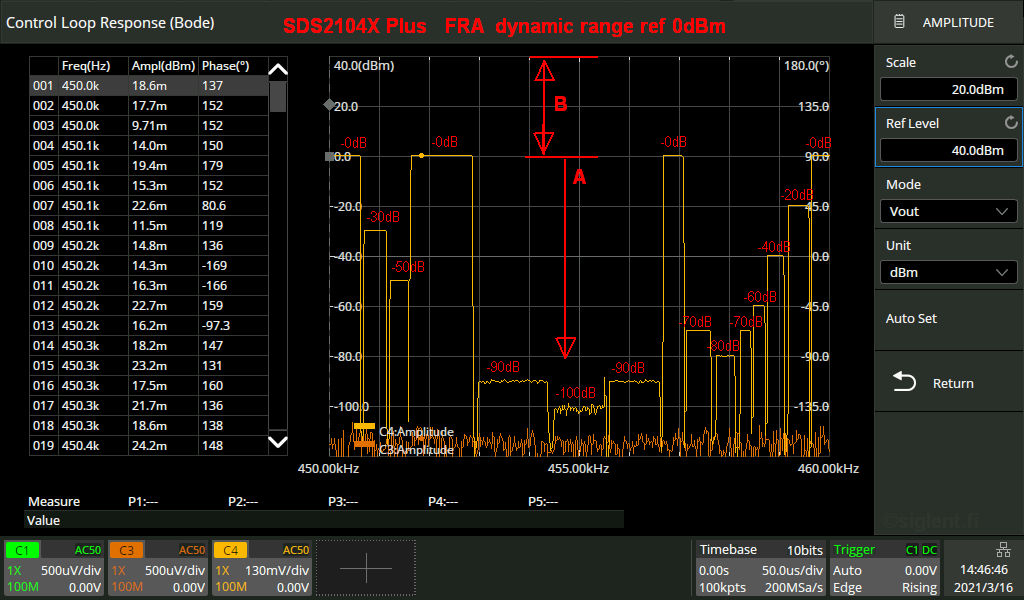1024x600 pixels.
Task: Click the Auto Set button
Action: [948, 319]
